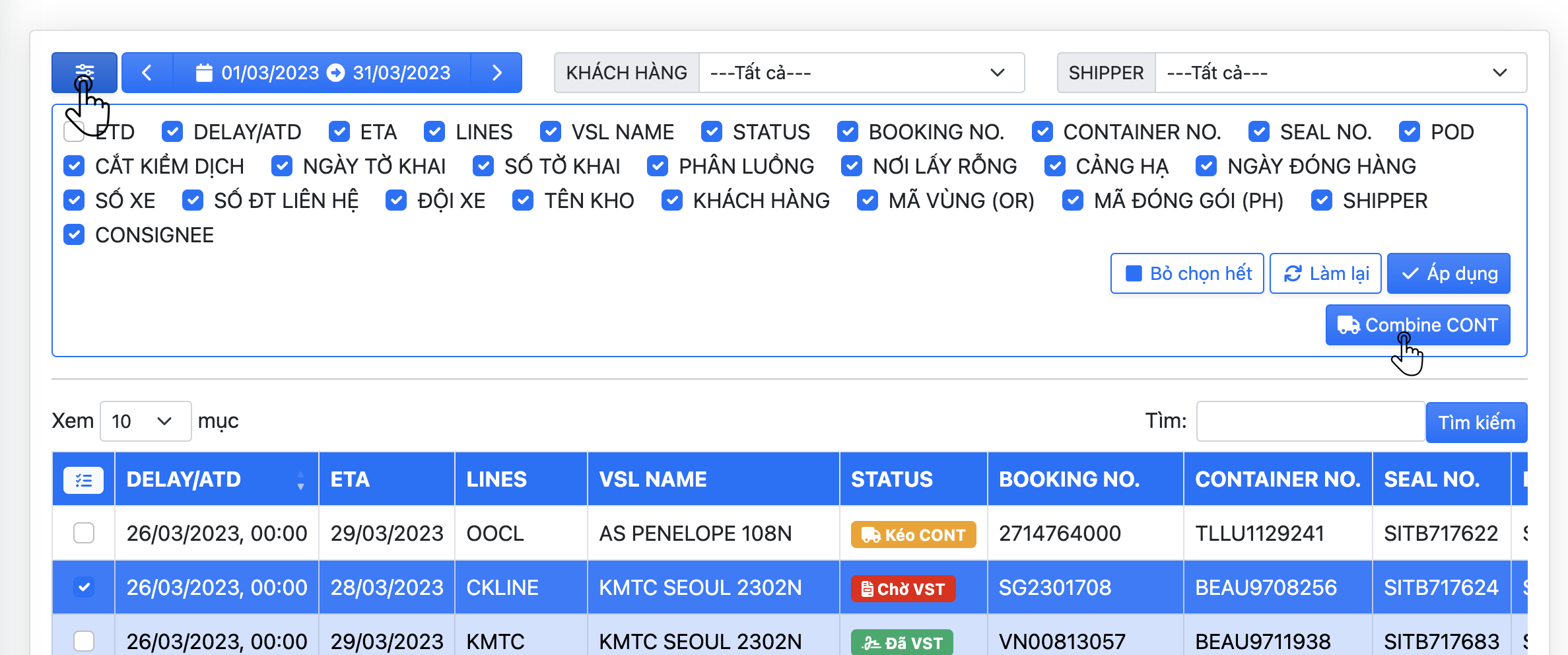Viewport: 1568px width, 655px height.
Task: Select the row checkbox for AS PENELOPE 108N
Action: (x=84, y=533)
